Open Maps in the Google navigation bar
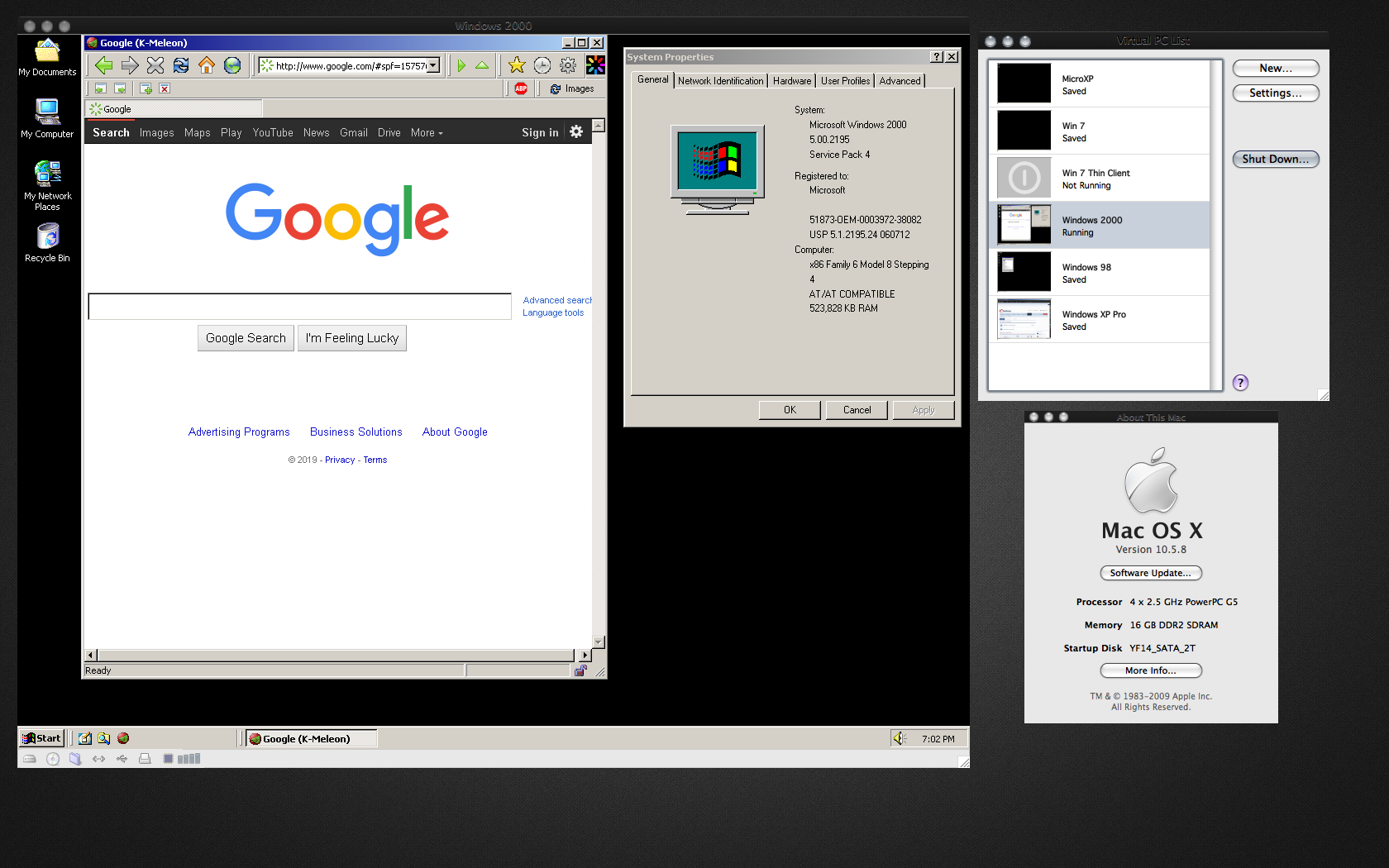Image resolution: width=1389 pixels, height=868 pixels. point(197,132)
